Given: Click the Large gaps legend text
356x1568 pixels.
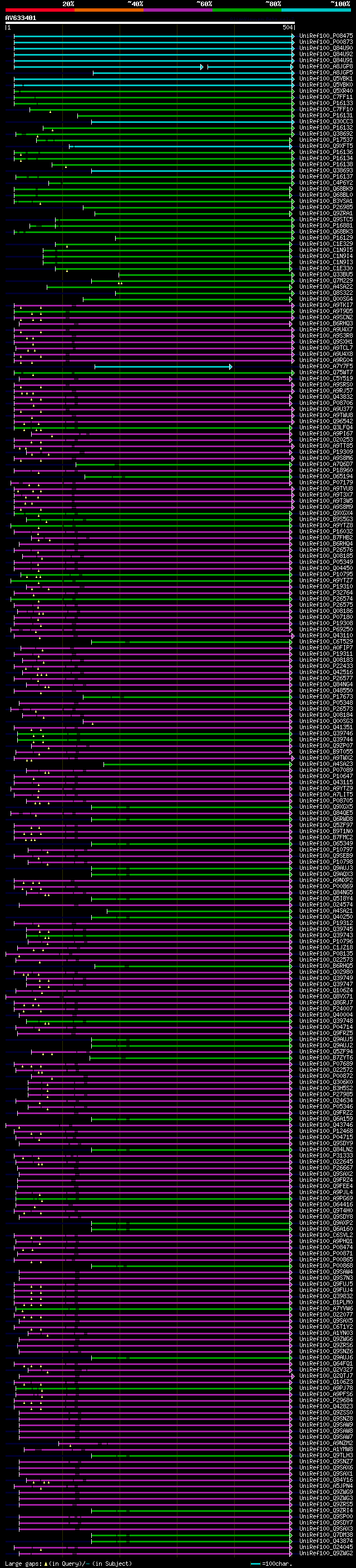Looking at the screenshot, I should pyautogui.click(x=68, y=1563).
